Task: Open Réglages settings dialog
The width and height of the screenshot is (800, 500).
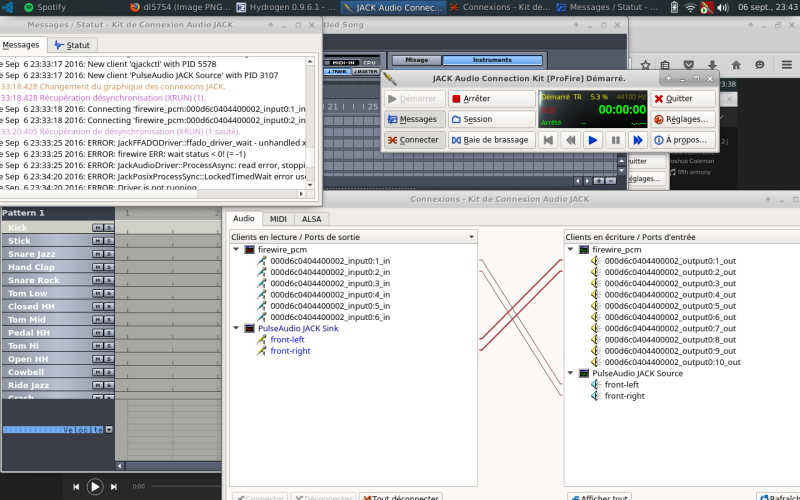Action: coord(683,119)
